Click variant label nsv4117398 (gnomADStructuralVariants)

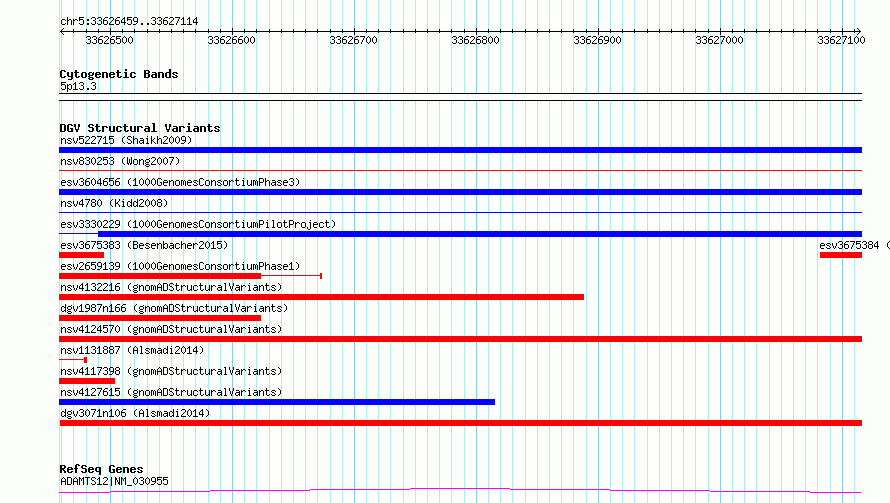[171, 371]
